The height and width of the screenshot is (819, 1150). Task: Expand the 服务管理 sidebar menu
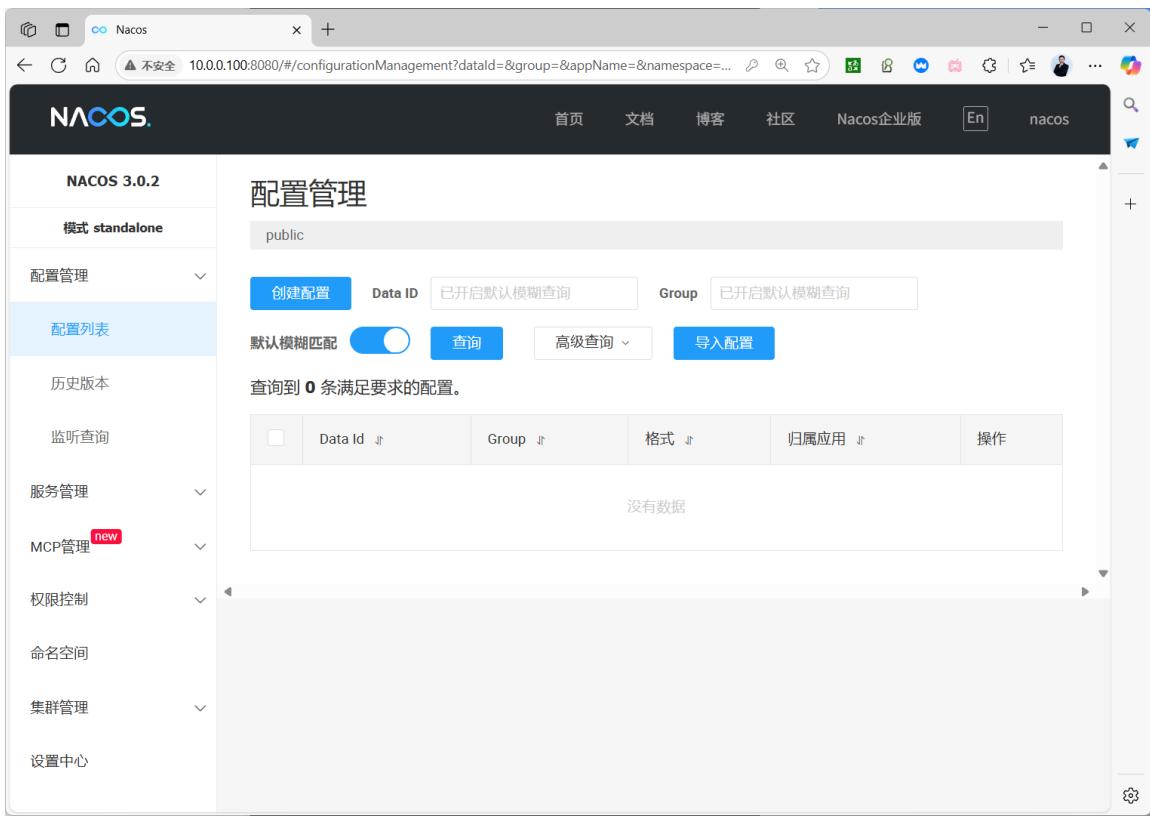(x=113, y=491)
